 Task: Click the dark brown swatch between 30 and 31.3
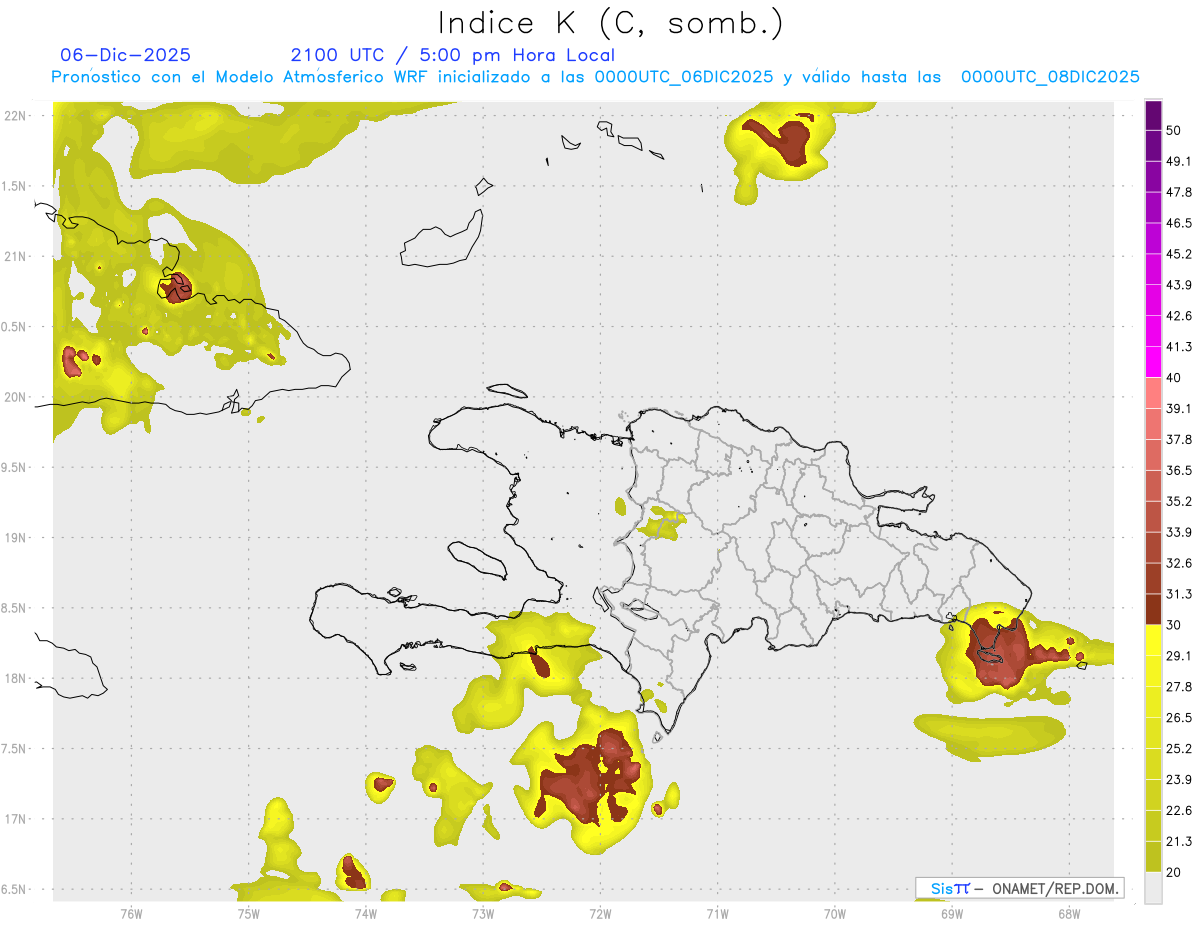1154,609
